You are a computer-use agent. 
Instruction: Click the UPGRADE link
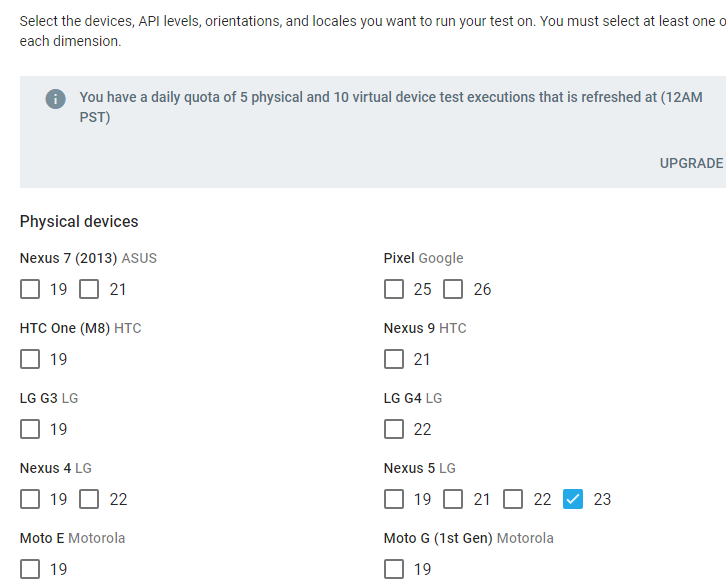(691, 163)
